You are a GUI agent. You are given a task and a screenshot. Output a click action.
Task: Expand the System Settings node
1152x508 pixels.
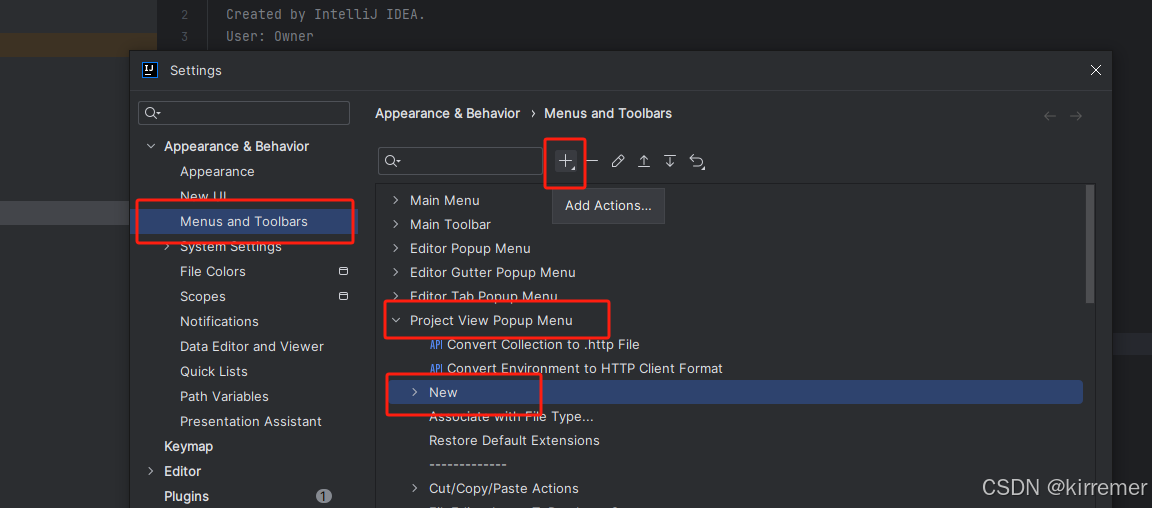click(x=167, y=247)
